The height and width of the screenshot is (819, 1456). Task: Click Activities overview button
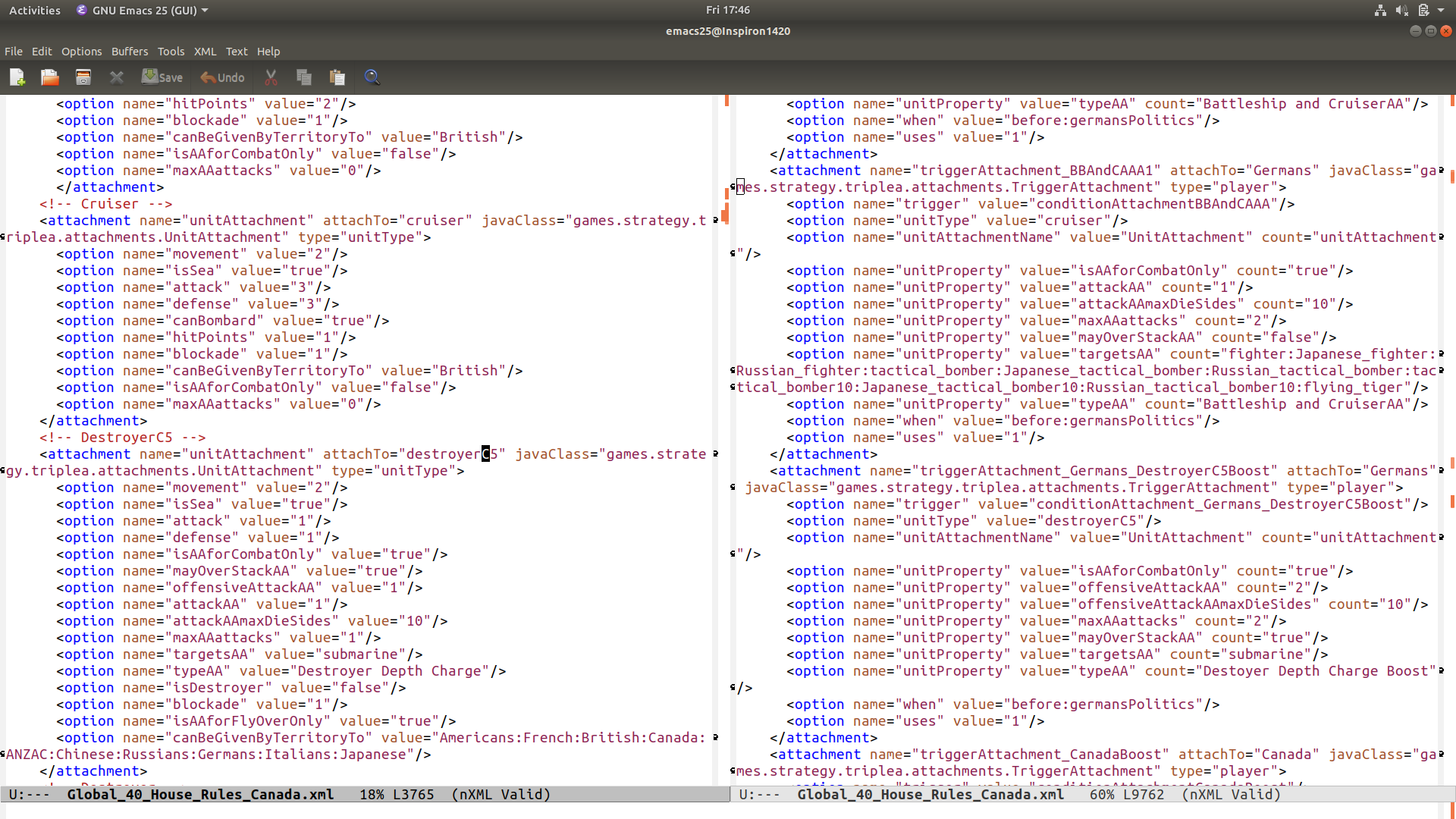pos(35,10)
